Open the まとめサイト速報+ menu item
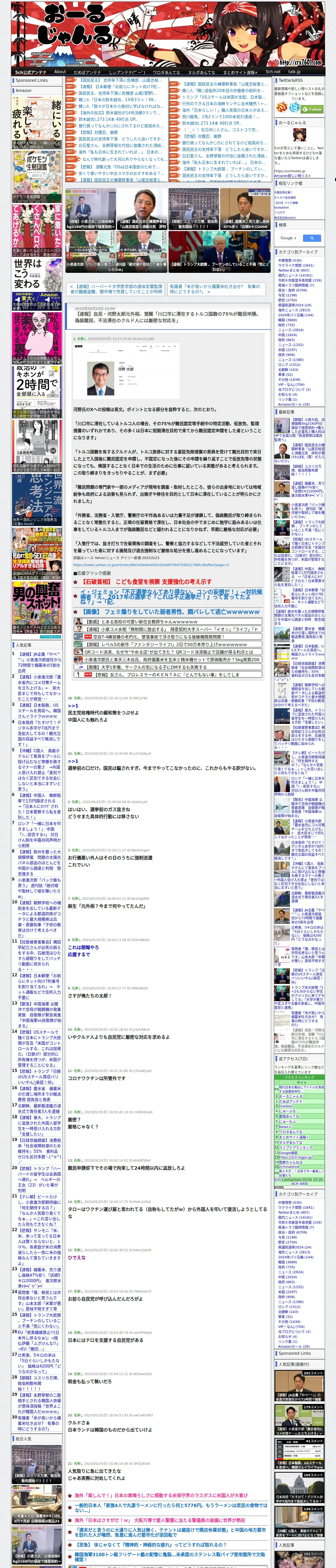 (240, 72)
